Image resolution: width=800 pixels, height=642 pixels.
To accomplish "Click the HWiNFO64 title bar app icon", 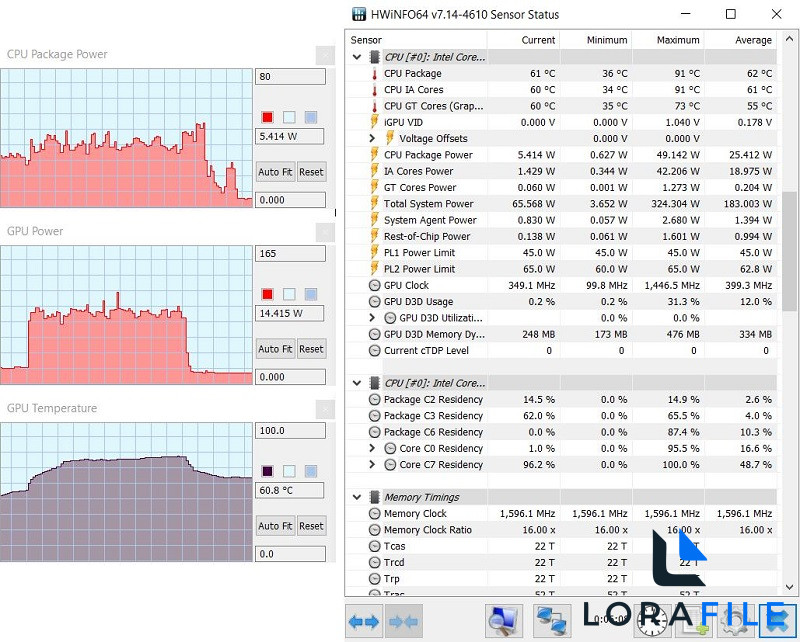I will coord(359,14).
